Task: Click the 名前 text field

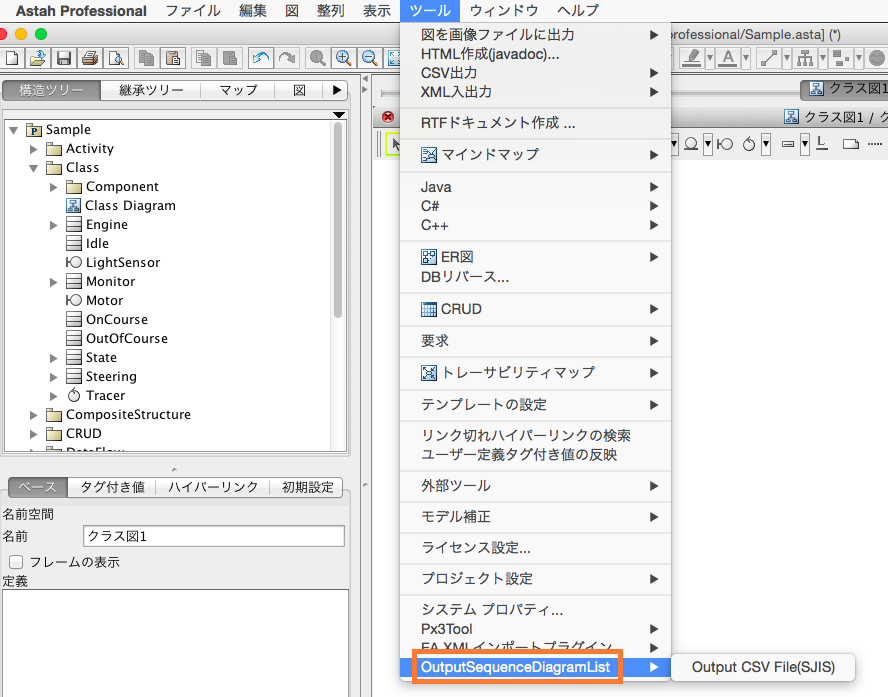Action: tap(213, 536)
